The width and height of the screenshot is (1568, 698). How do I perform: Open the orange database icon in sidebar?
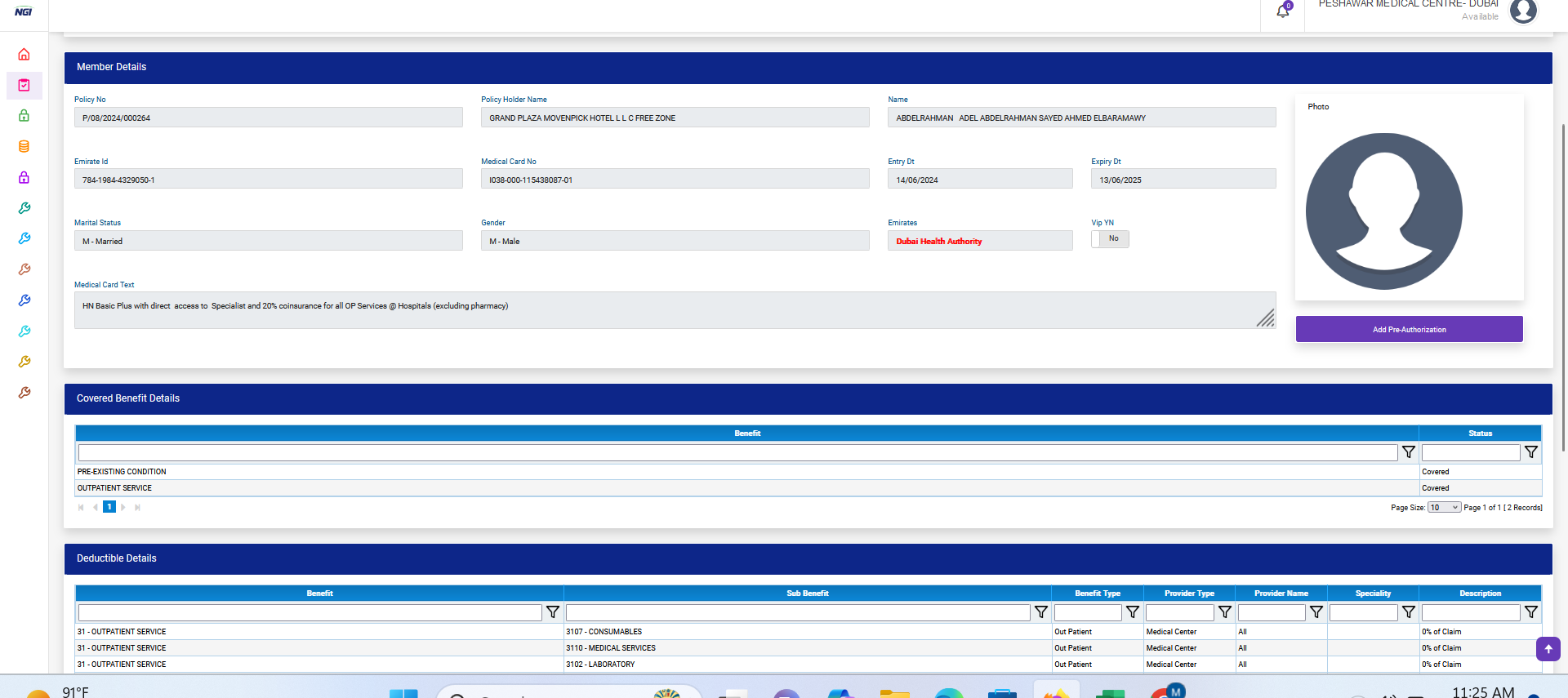click(24, 147)
